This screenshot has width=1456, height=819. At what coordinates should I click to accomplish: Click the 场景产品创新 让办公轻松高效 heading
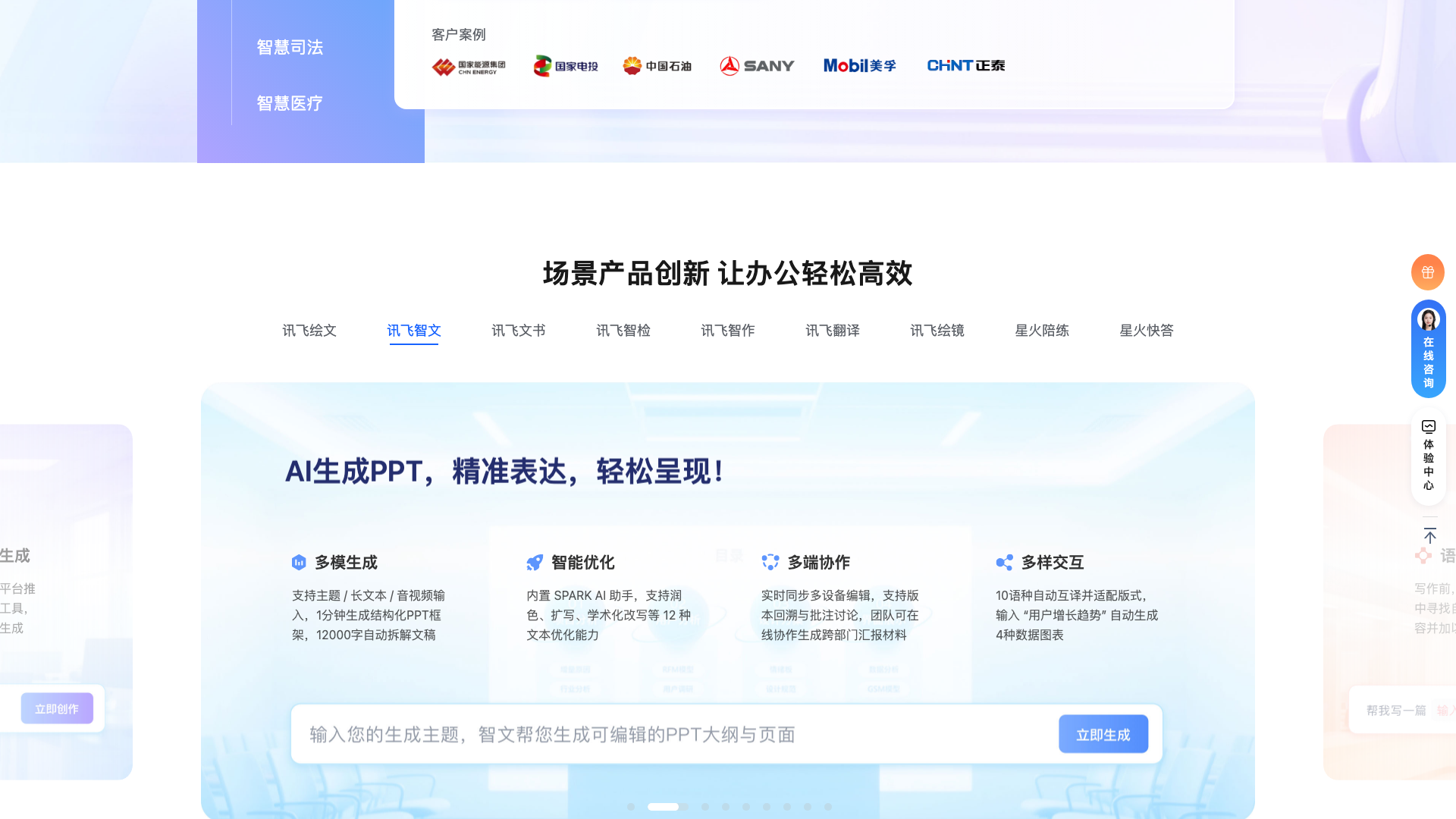pos(728,274)
